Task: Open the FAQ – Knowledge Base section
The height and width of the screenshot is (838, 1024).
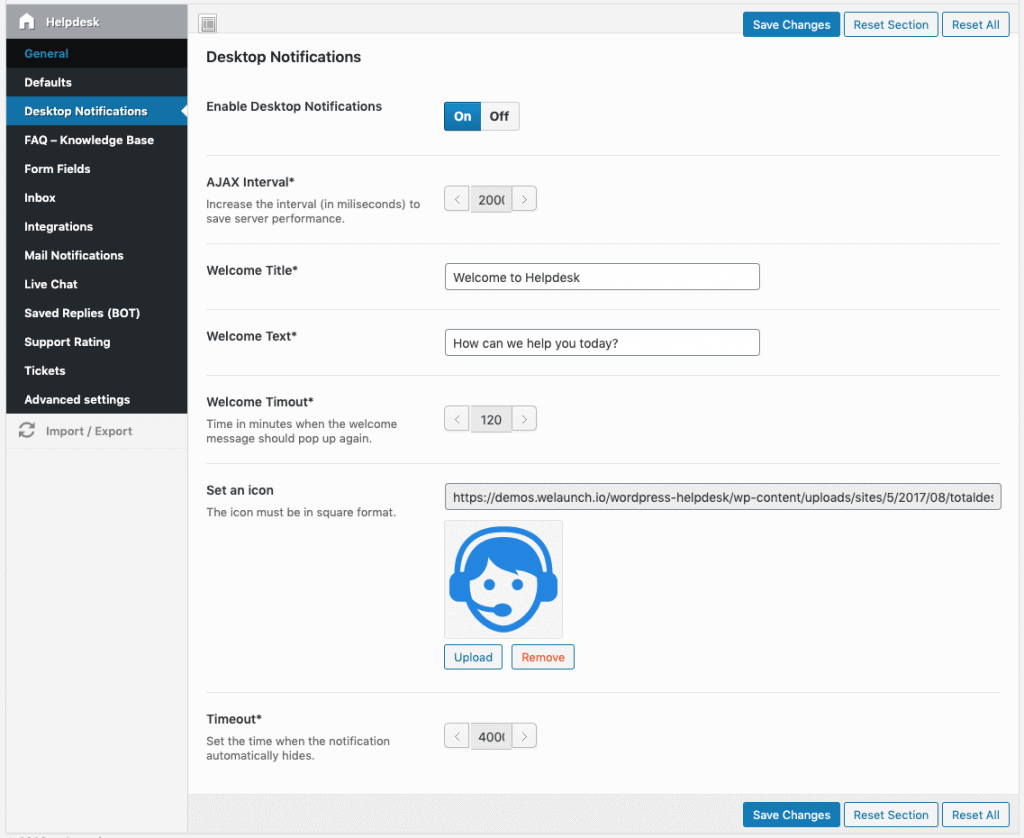Action: [89, 140]
